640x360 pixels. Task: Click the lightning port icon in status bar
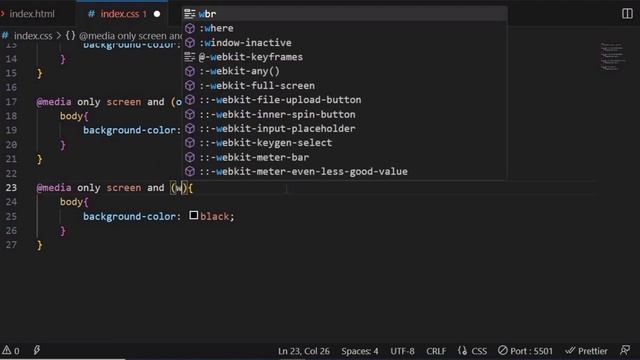(x=37, y=350)
